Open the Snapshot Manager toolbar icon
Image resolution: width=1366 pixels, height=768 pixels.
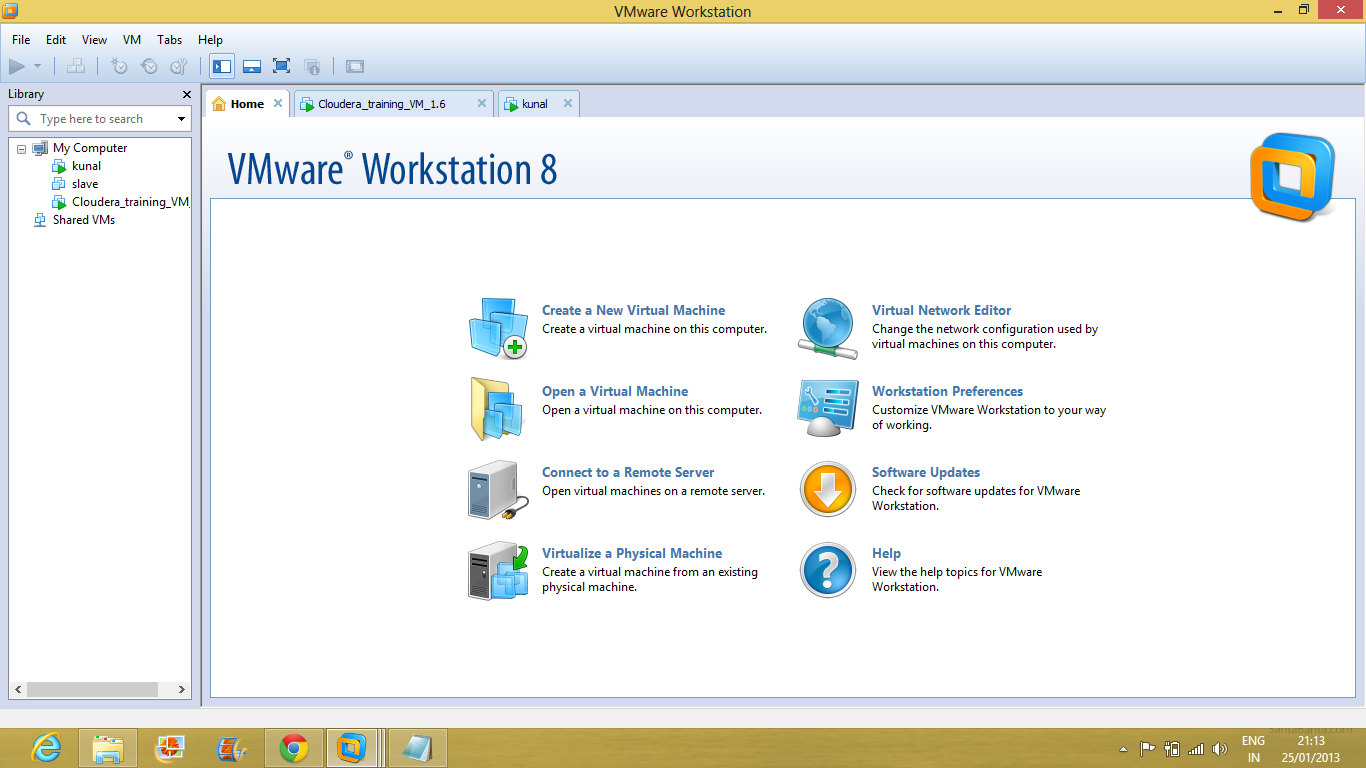(179, 67)
